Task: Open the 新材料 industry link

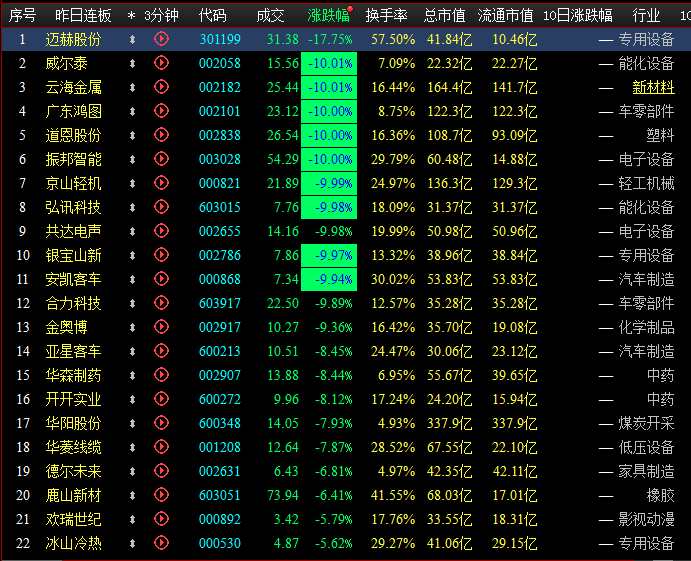Action: [x=653, y=87]
